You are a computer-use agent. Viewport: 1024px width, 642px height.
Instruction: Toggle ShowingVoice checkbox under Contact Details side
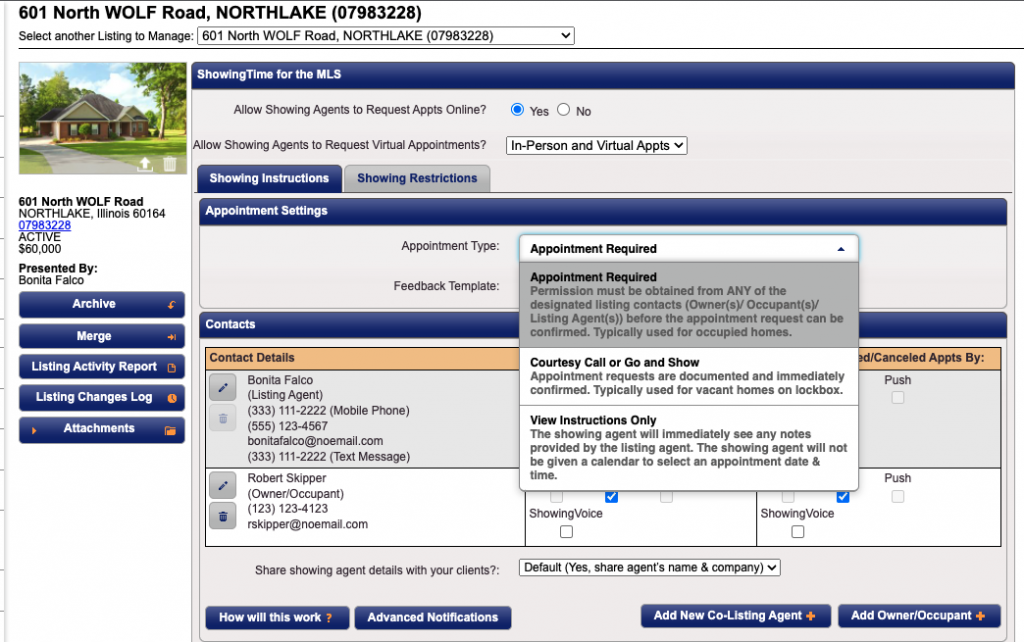tap(566, 532)
